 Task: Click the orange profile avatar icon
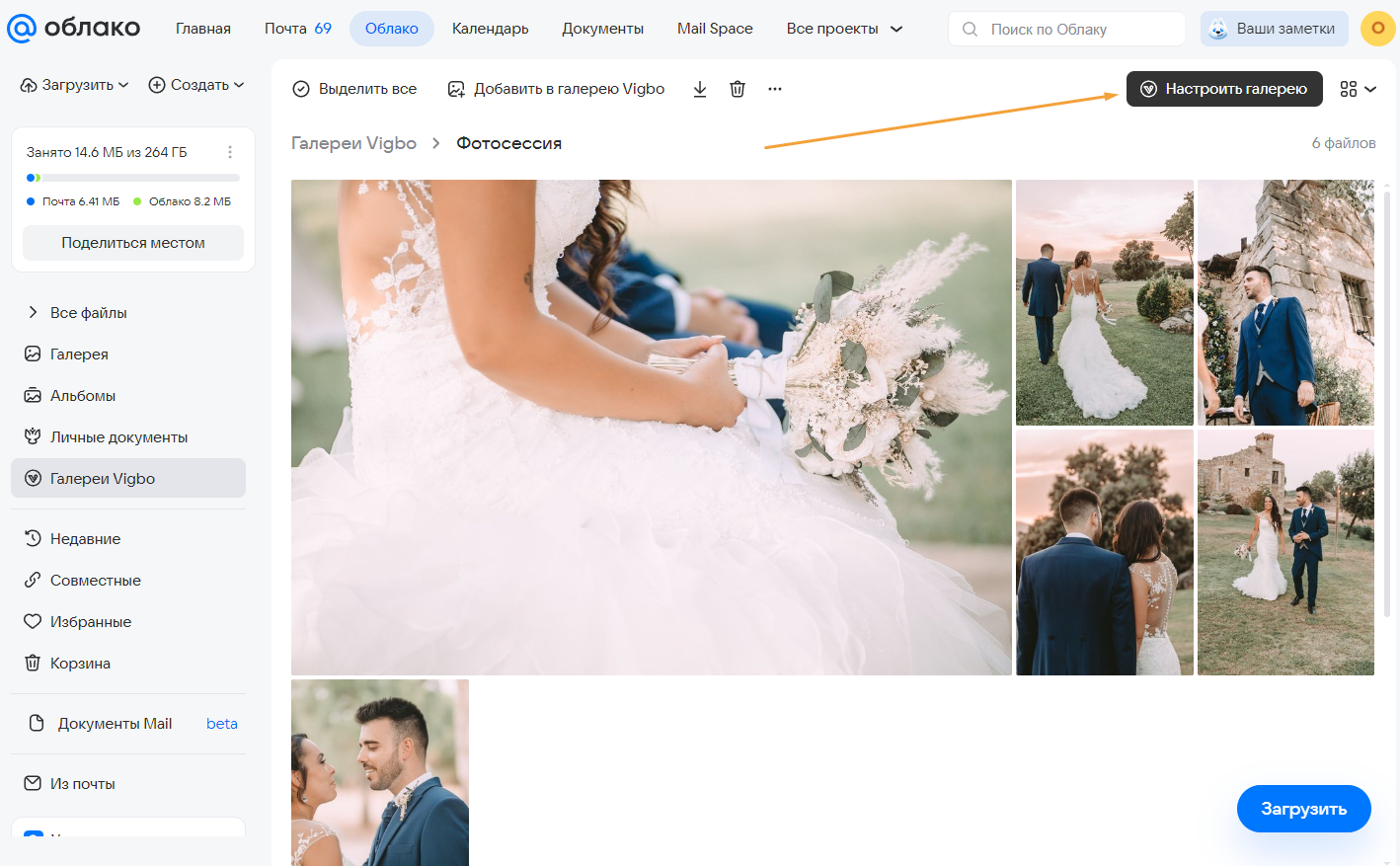point(1377,29)
